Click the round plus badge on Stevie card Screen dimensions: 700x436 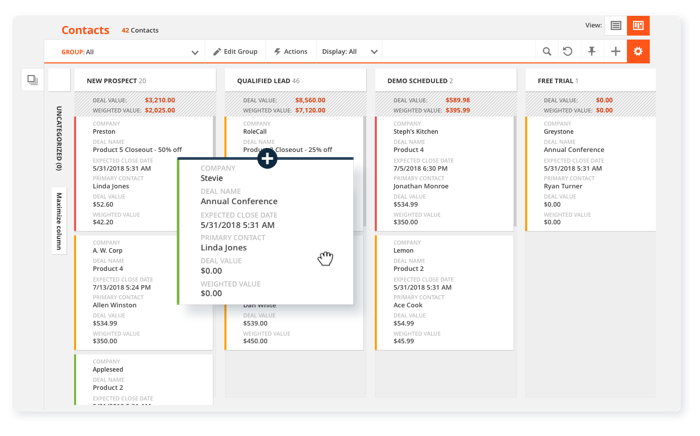(x=267, y=158)
